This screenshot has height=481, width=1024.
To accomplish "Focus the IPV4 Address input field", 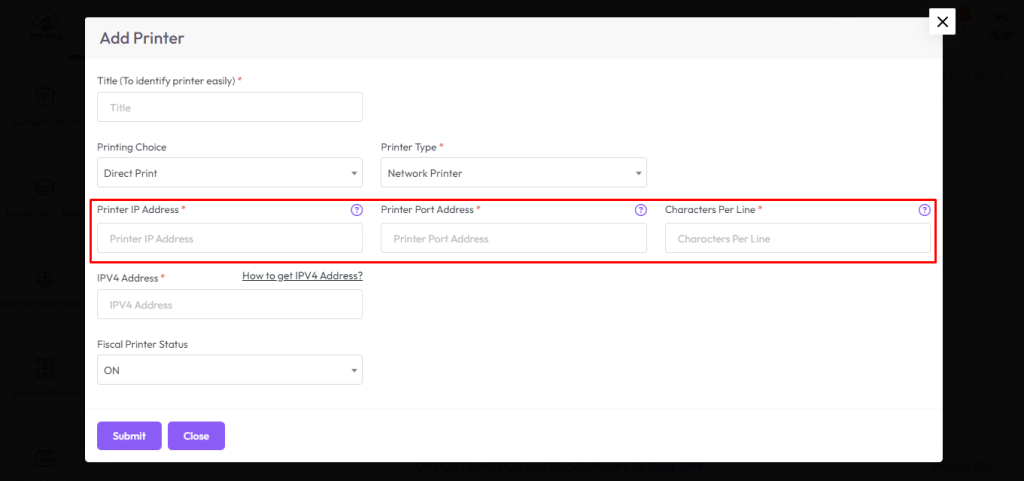I will tap(230, 304).
